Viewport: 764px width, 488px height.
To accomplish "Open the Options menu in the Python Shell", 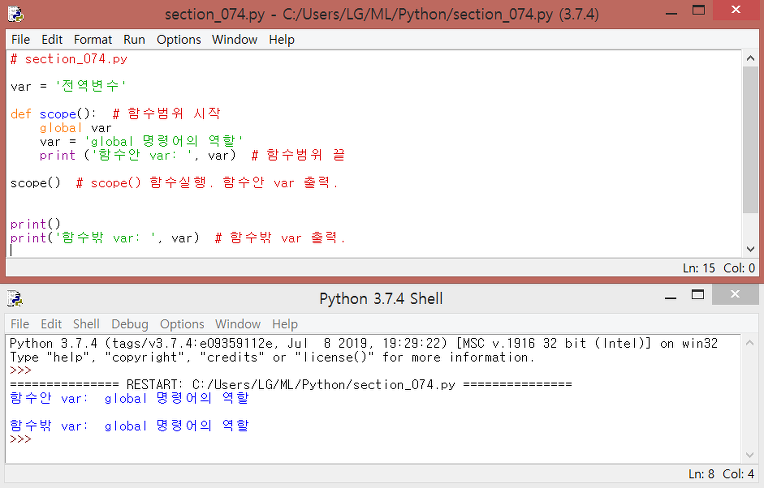I will [182, 324].
